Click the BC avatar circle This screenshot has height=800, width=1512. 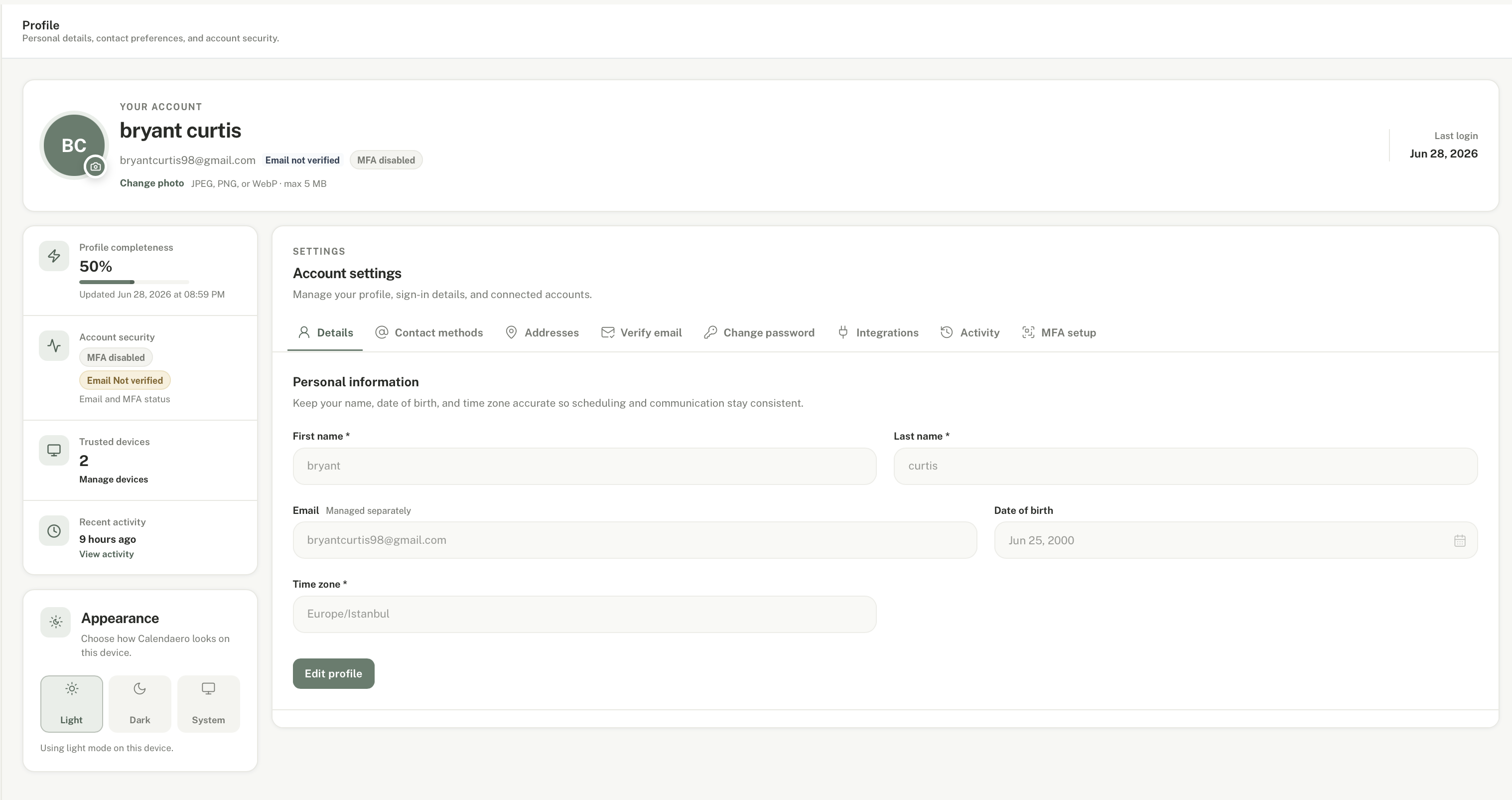tap(74, 145)
